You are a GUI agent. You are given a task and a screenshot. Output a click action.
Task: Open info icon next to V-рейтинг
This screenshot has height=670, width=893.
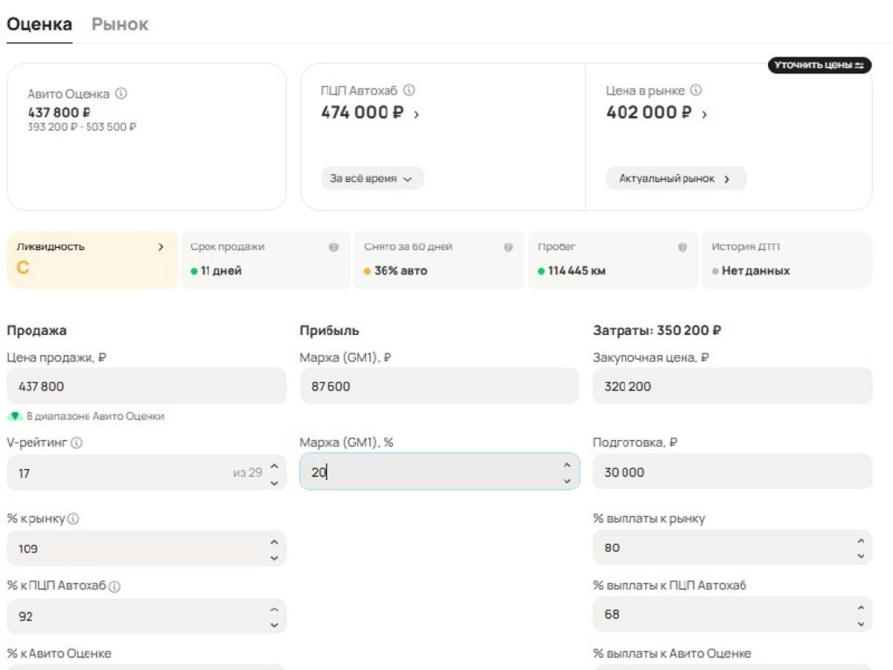click(77, 443)
